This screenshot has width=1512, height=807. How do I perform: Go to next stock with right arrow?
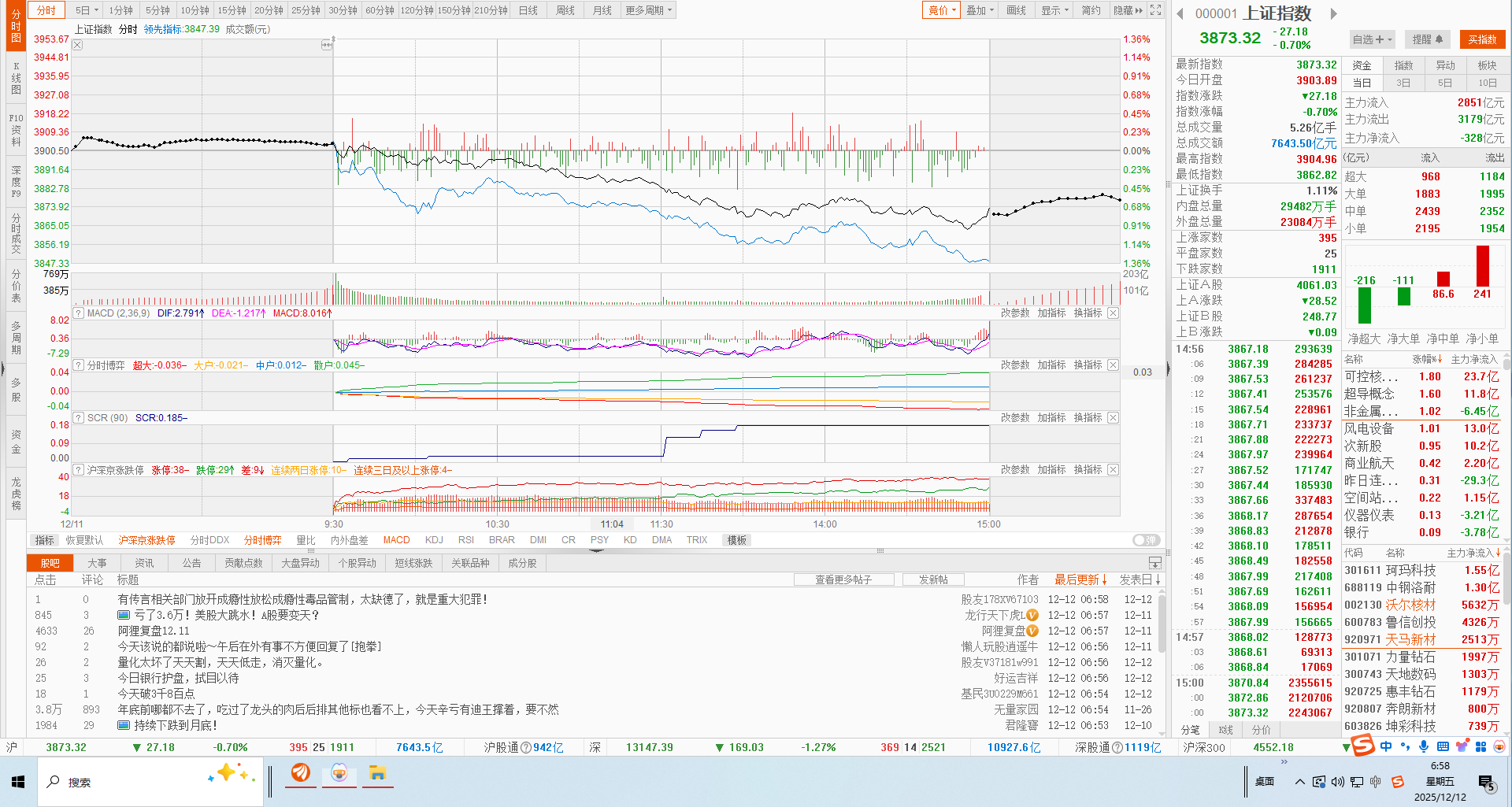click(x=1333, y=13)
